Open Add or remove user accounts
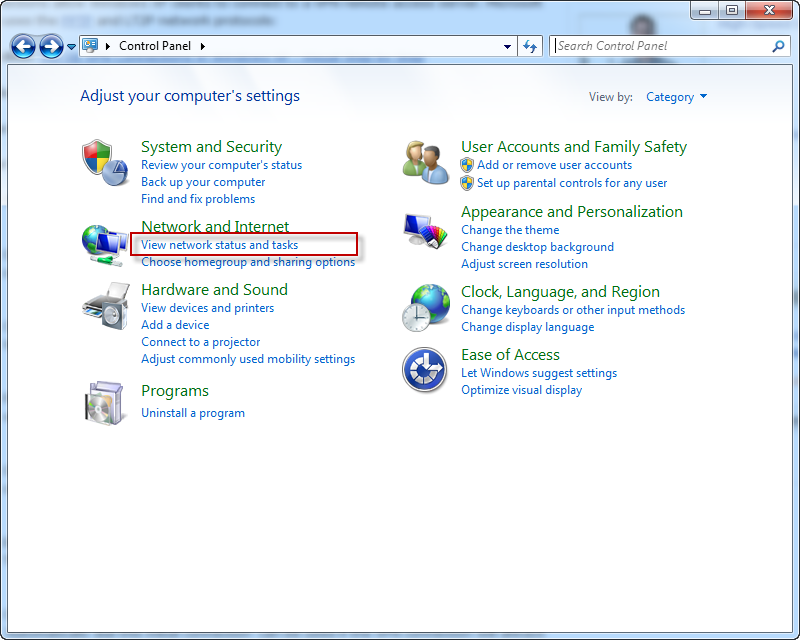This screenshot has height=640, width=800. (x=554, y=165)
